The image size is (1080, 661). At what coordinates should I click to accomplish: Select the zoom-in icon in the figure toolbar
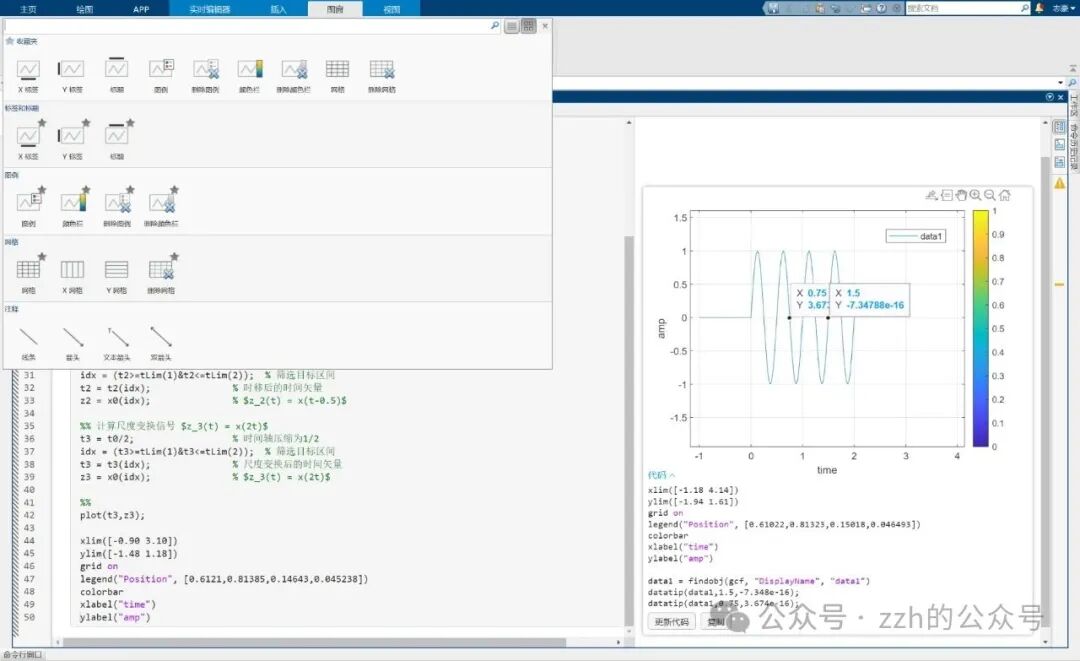[975, 195]
